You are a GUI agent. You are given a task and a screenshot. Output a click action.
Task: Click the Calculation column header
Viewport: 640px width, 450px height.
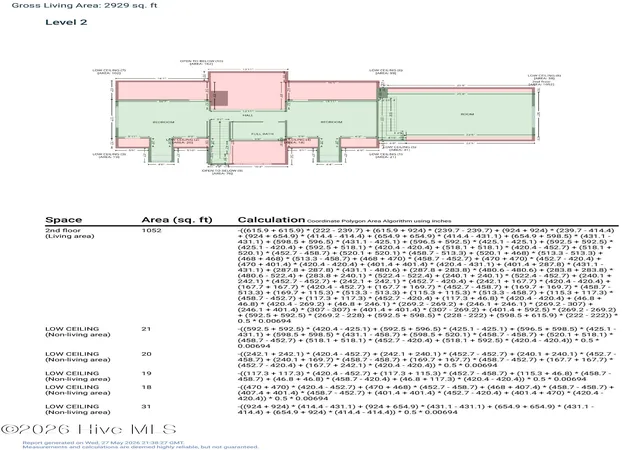271,220
